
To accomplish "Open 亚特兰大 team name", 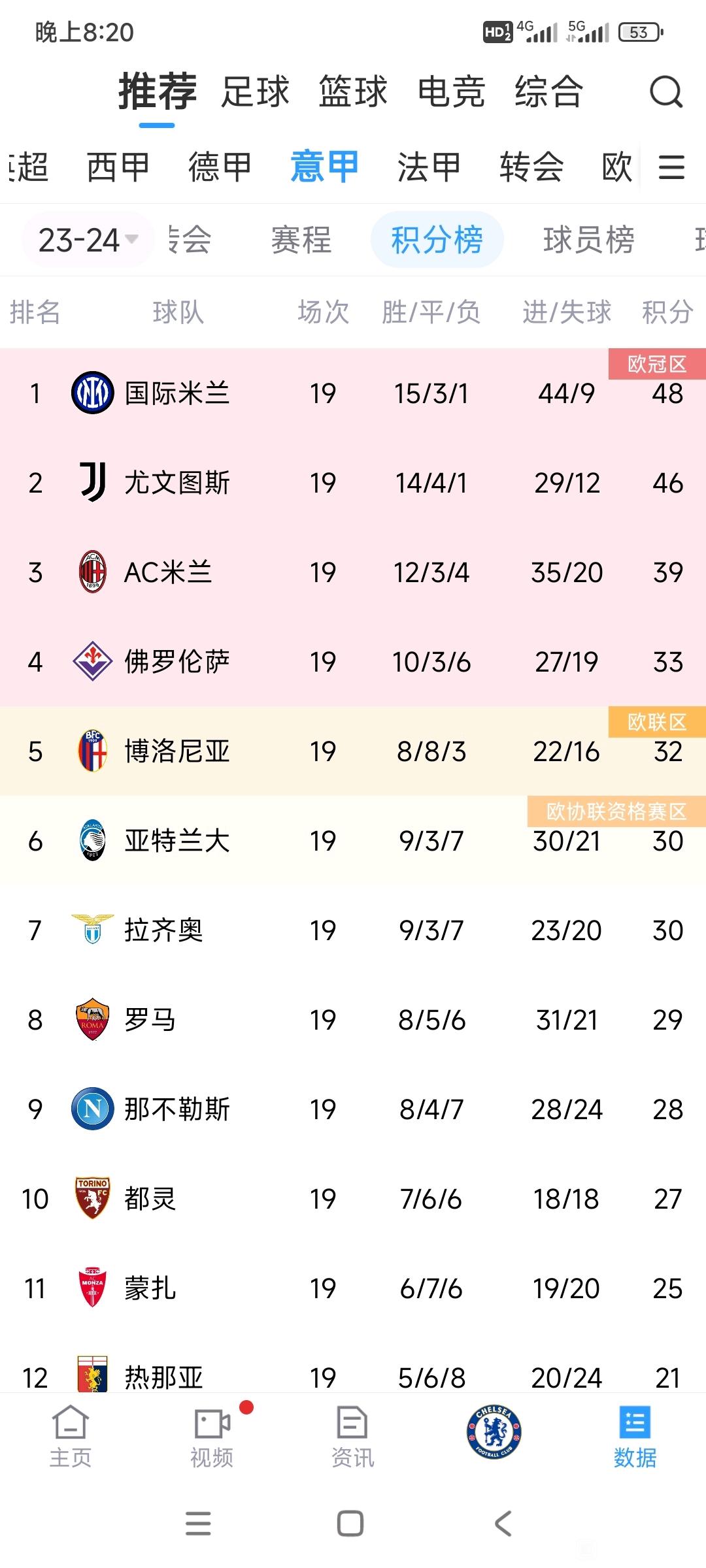I will 177,840.
